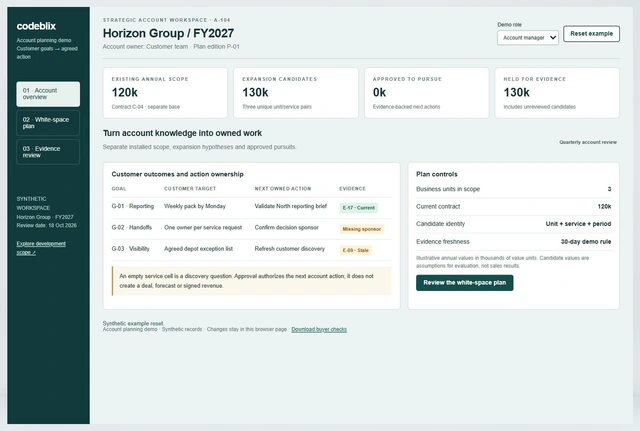Click the Missing sponsor badge
The width and height of the screenshot is (640, 431).
click(x=361, y=229)
